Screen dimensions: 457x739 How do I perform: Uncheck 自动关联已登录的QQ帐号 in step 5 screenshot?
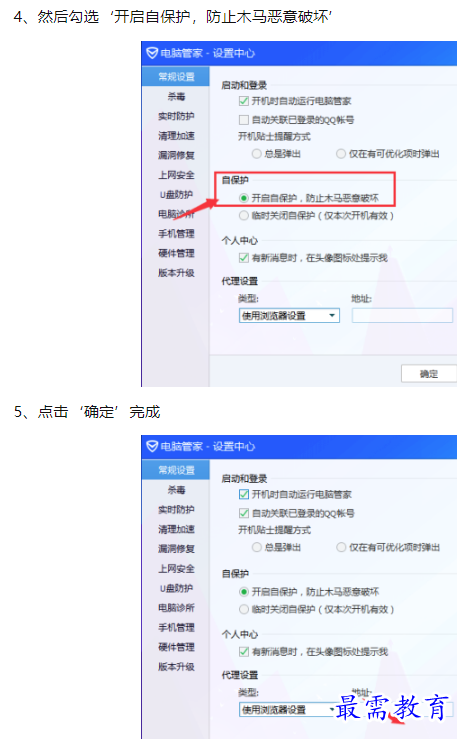(244, 513)
